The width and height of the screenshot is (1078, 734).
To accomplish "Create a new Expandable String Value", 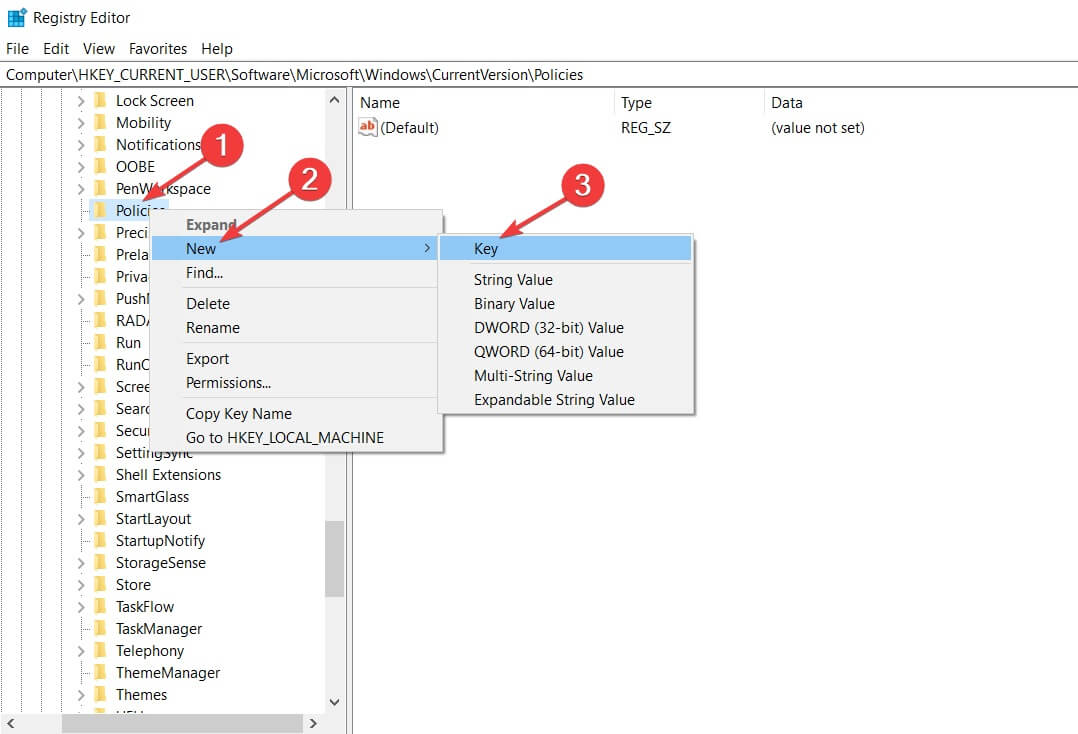I will tap(565, 400).
